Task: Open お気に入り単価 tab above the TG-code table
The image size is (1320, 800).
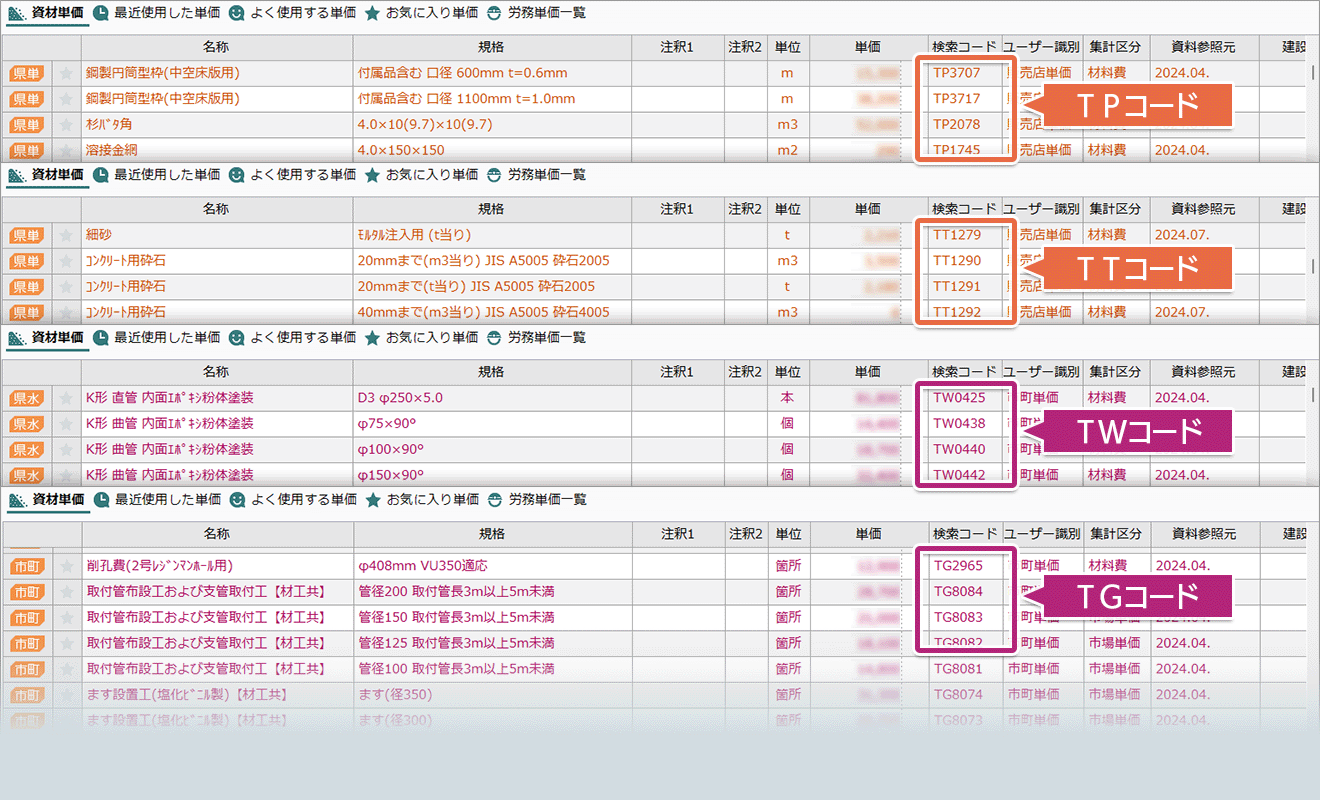Action: point(421,499)
